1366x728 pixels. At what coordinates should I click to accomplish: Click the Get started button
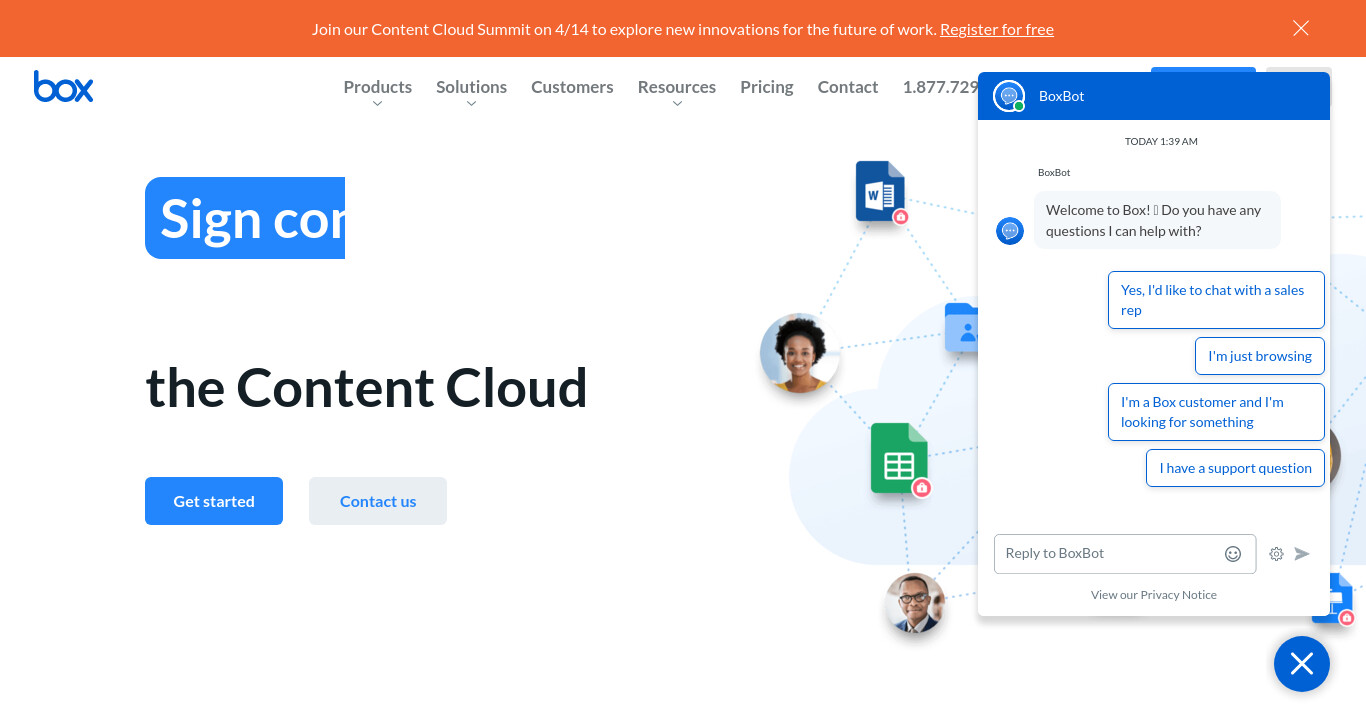(214, 501)
